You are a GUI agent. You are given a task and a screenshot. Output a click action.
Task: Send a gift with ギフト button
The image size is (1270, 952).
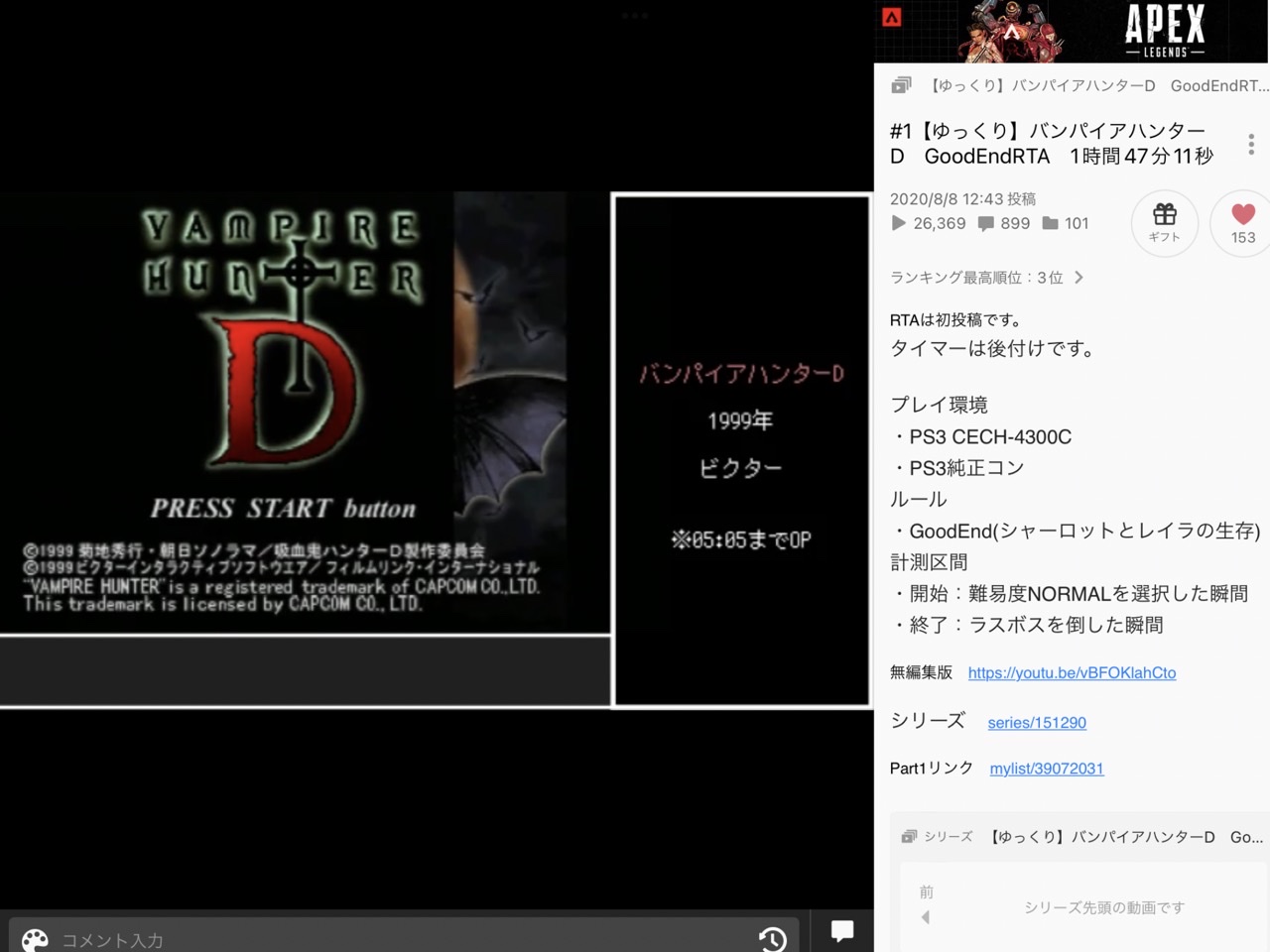1164,222
